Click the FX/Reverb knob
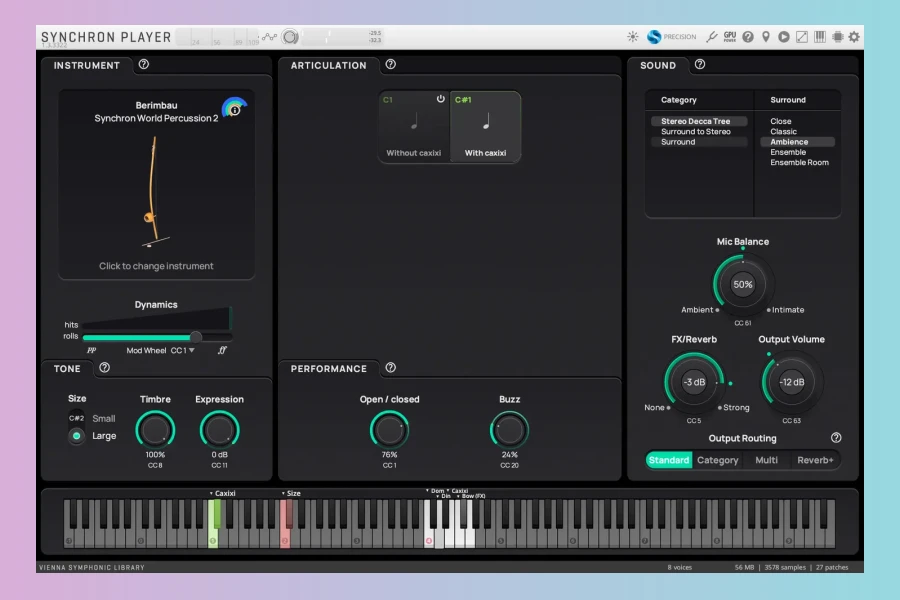 [x=694, y=382]
